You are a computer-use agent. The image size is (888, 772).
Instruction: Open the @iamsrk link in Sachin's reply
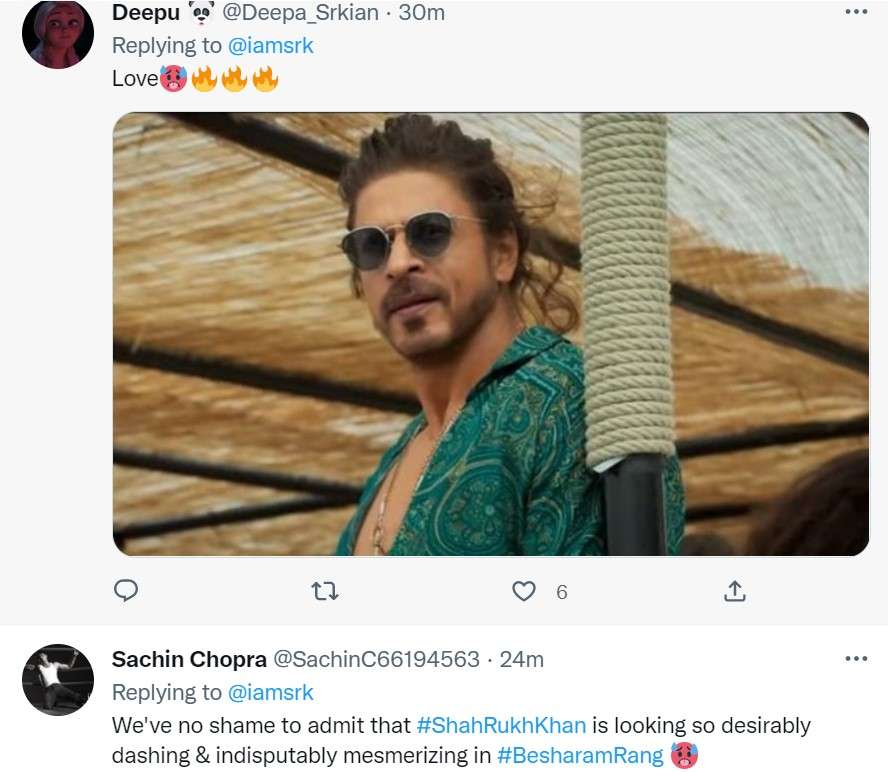[x=272, y=691]
